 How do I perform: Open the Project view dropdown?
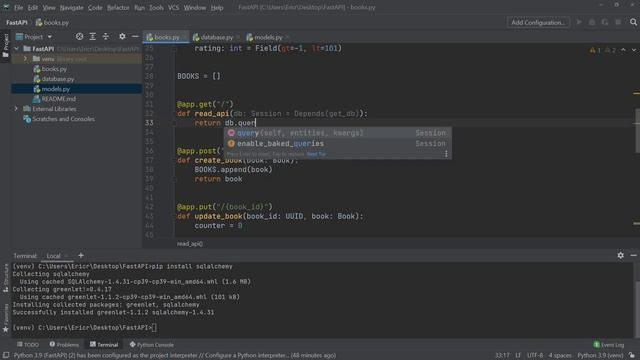click(34, 37)
